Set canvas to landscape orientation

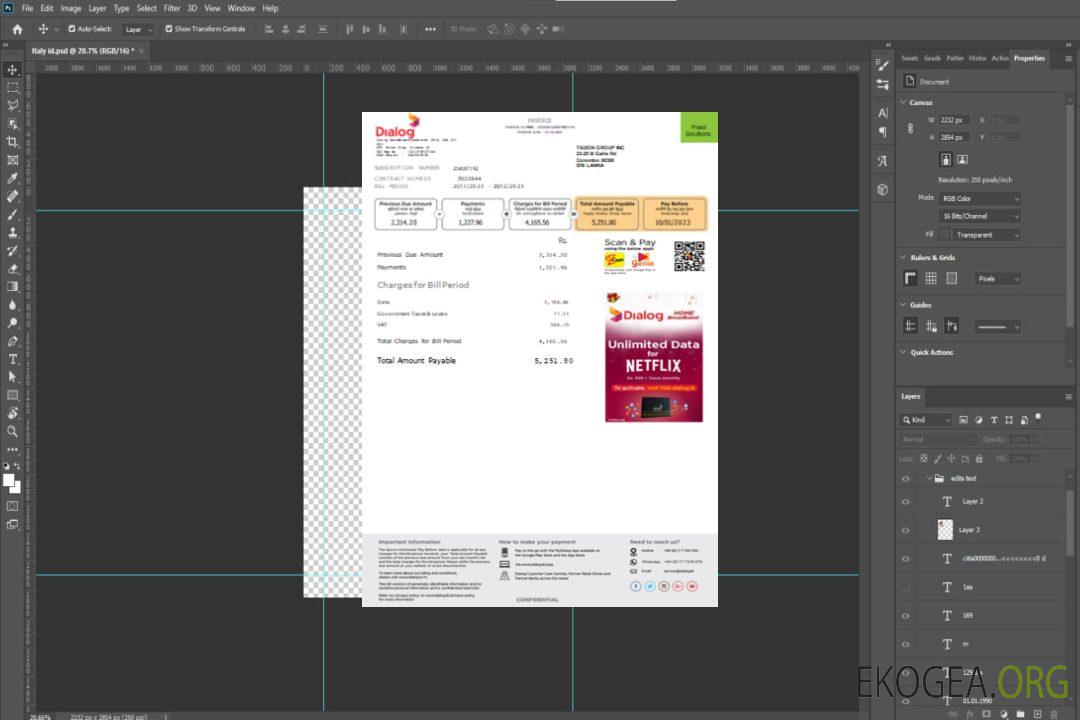click(x=962, y=159)
